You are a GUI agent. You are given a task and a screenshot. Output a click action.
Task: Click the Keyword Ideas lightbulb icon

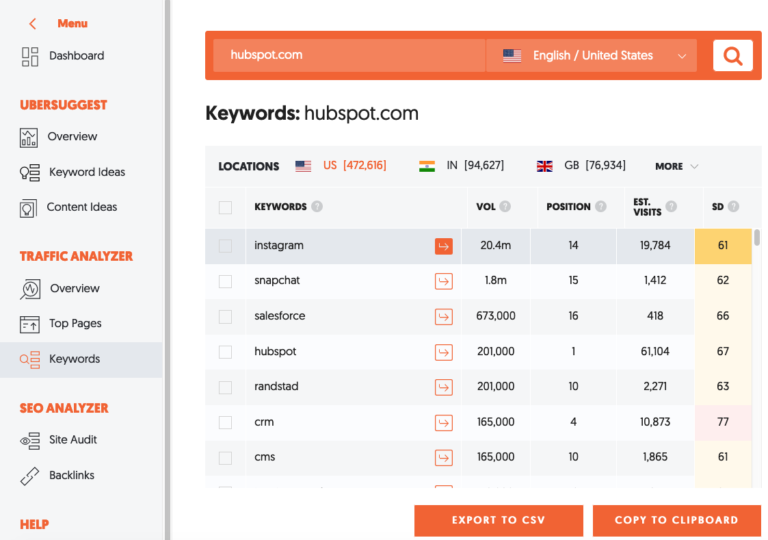point(29,172)
